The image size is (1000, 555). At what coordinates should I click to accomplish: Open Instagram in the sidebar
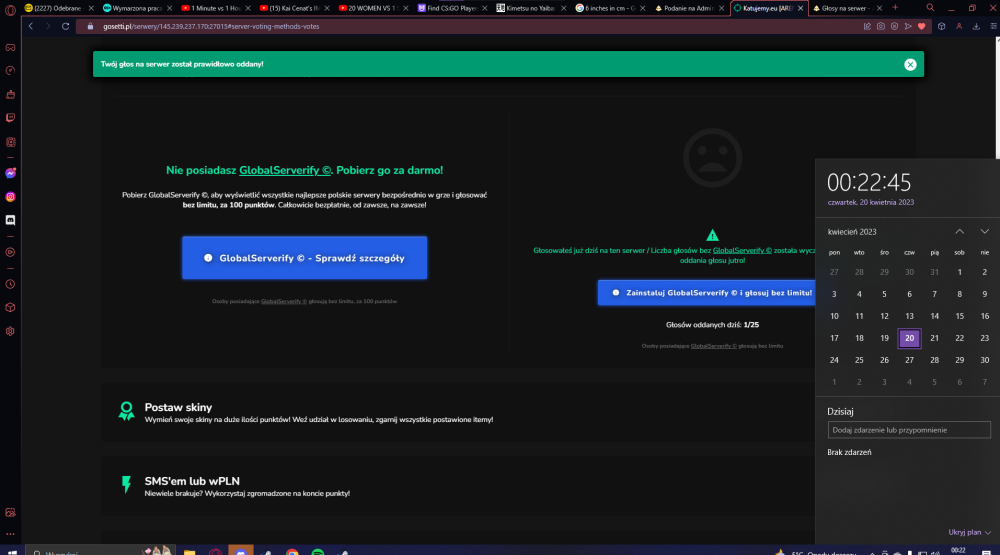click(10, 197)
